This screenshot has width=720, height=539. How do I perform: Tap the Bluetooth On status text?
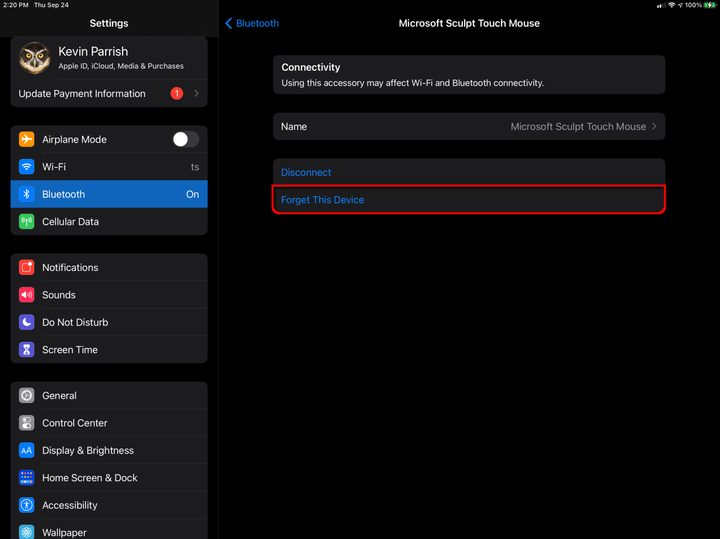click(x=192, y=194)
